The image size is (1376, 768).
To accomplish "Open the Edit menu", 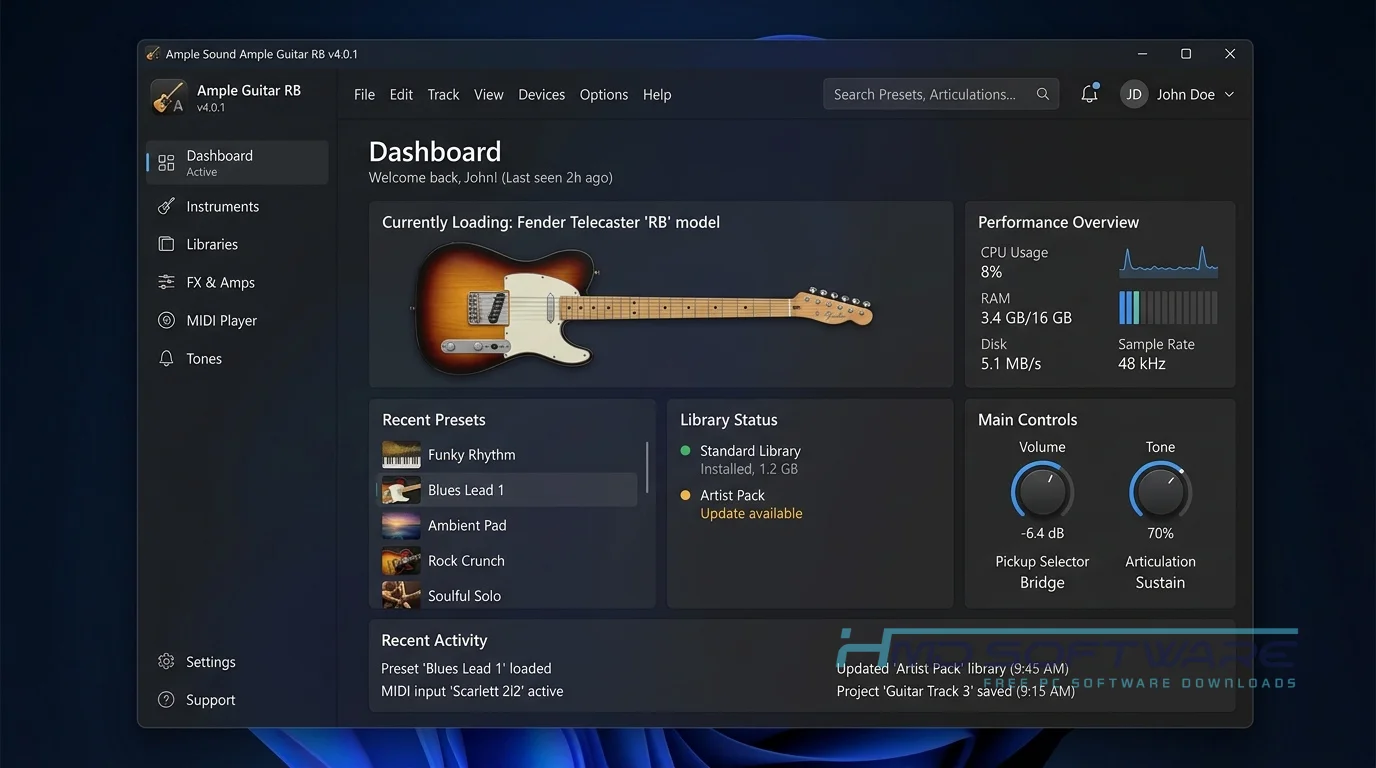I will tap(401, 94).
